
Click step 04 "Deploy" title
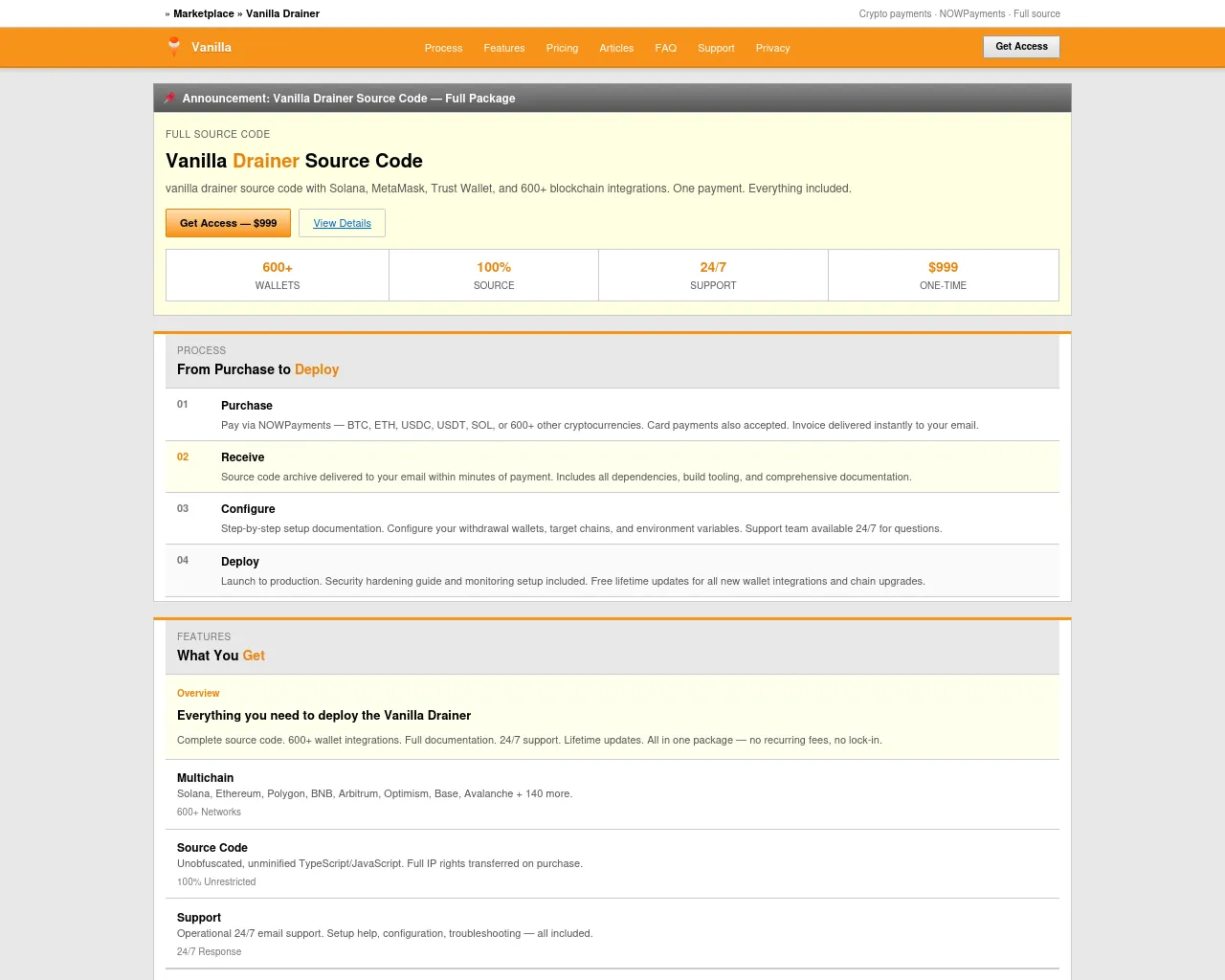(x=240, y=562)
